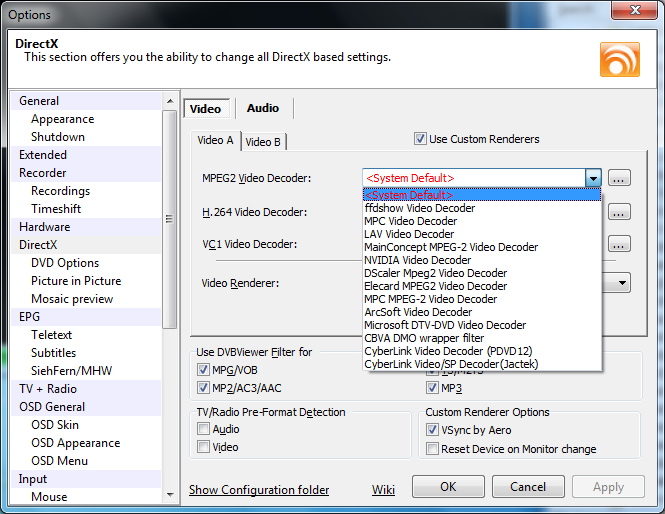Open the Wiki link
The width and height of the screenshot is (665, 514).
click(383, 490)
